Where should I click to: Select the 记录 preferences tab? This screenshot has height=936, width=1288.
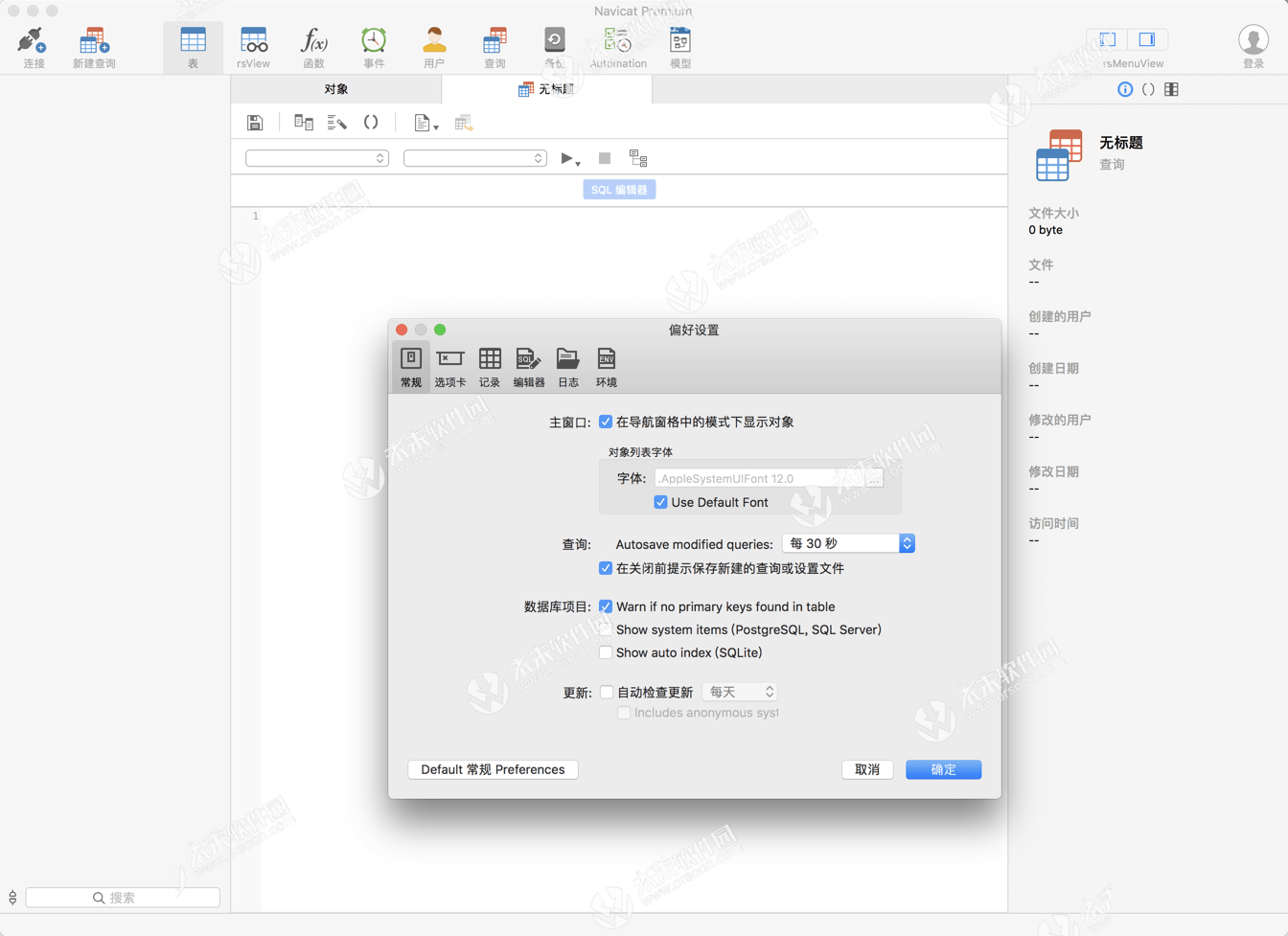490,367
